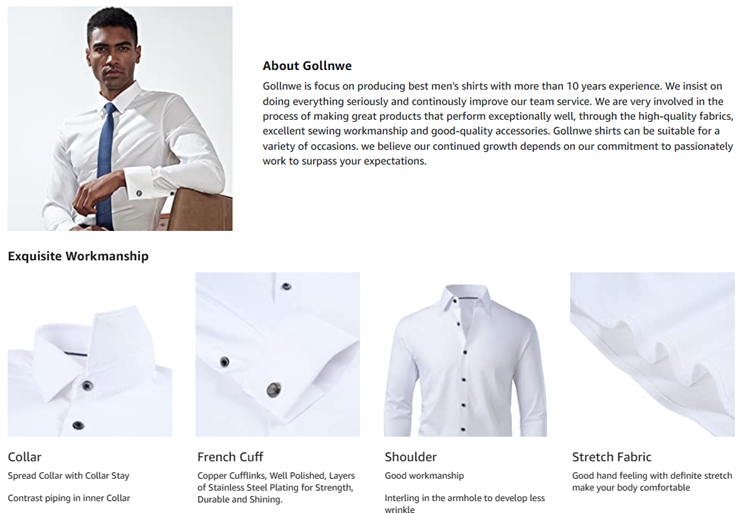Click the Copper Cufflinks description text

(276, 487)
